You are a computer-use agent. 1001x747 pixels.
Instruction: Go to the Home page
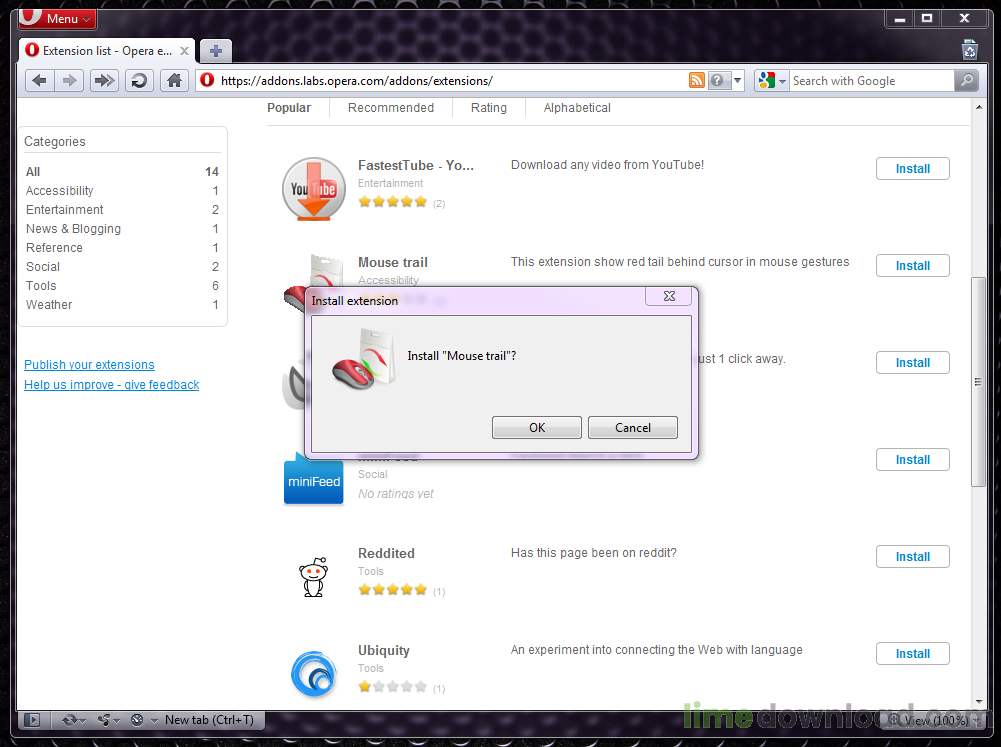point(174,80)
